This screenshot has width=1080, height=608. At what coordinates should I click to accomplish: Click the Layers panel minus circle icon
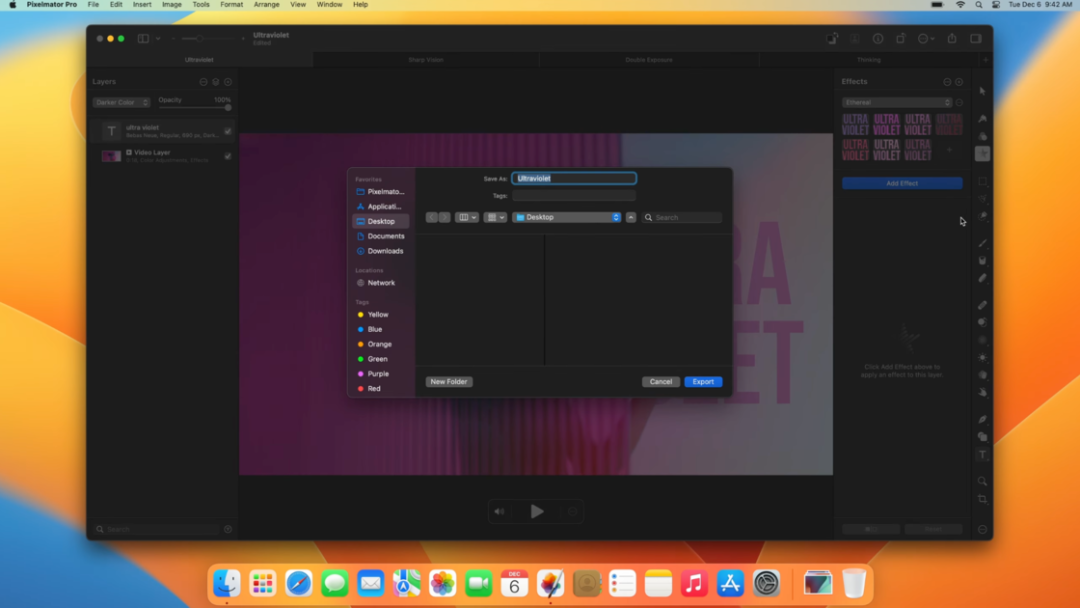pyautogui.click(x=203, y=82)
